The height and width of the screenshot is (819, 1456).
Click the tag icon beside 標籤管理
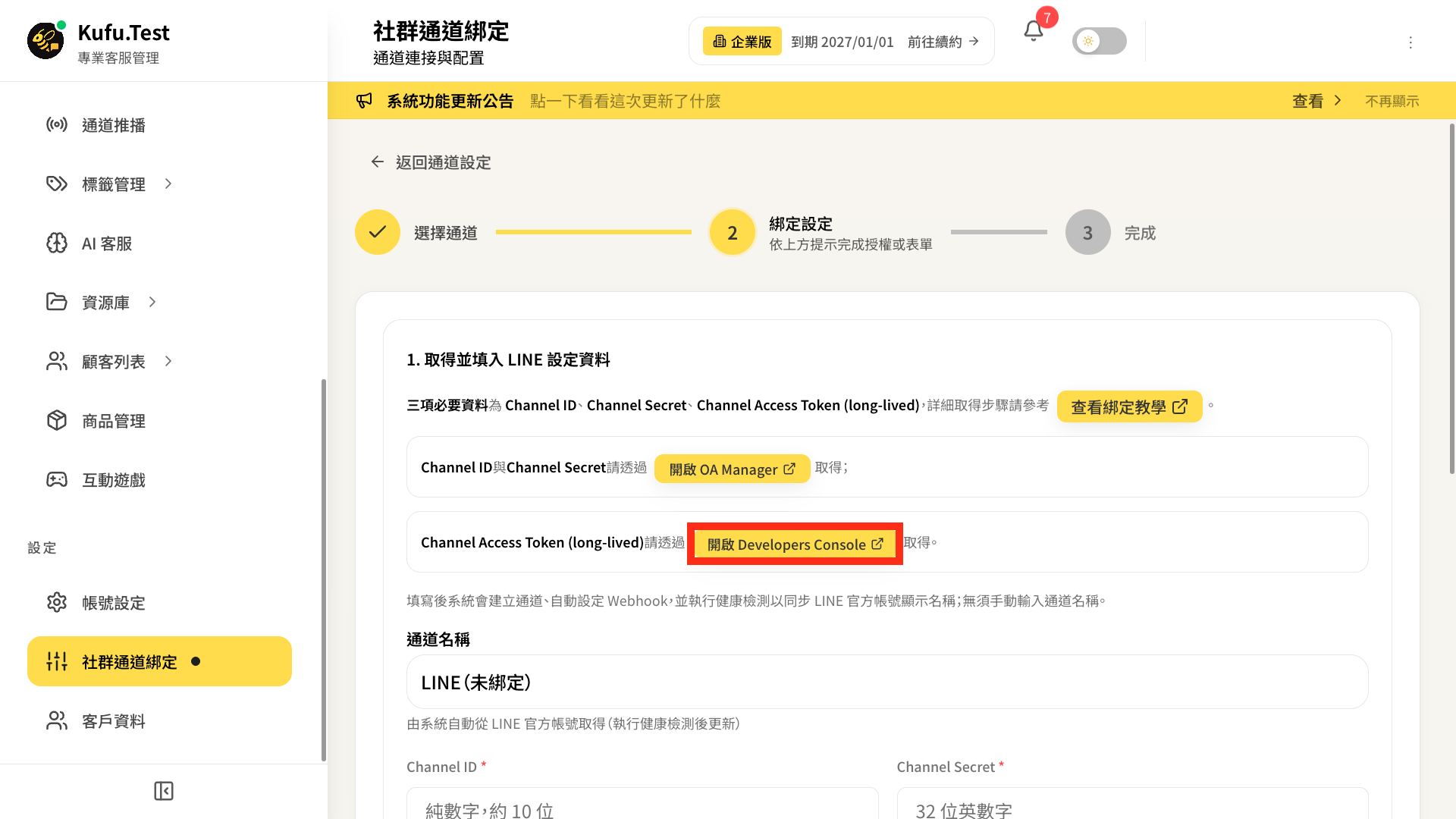point(57,184)
